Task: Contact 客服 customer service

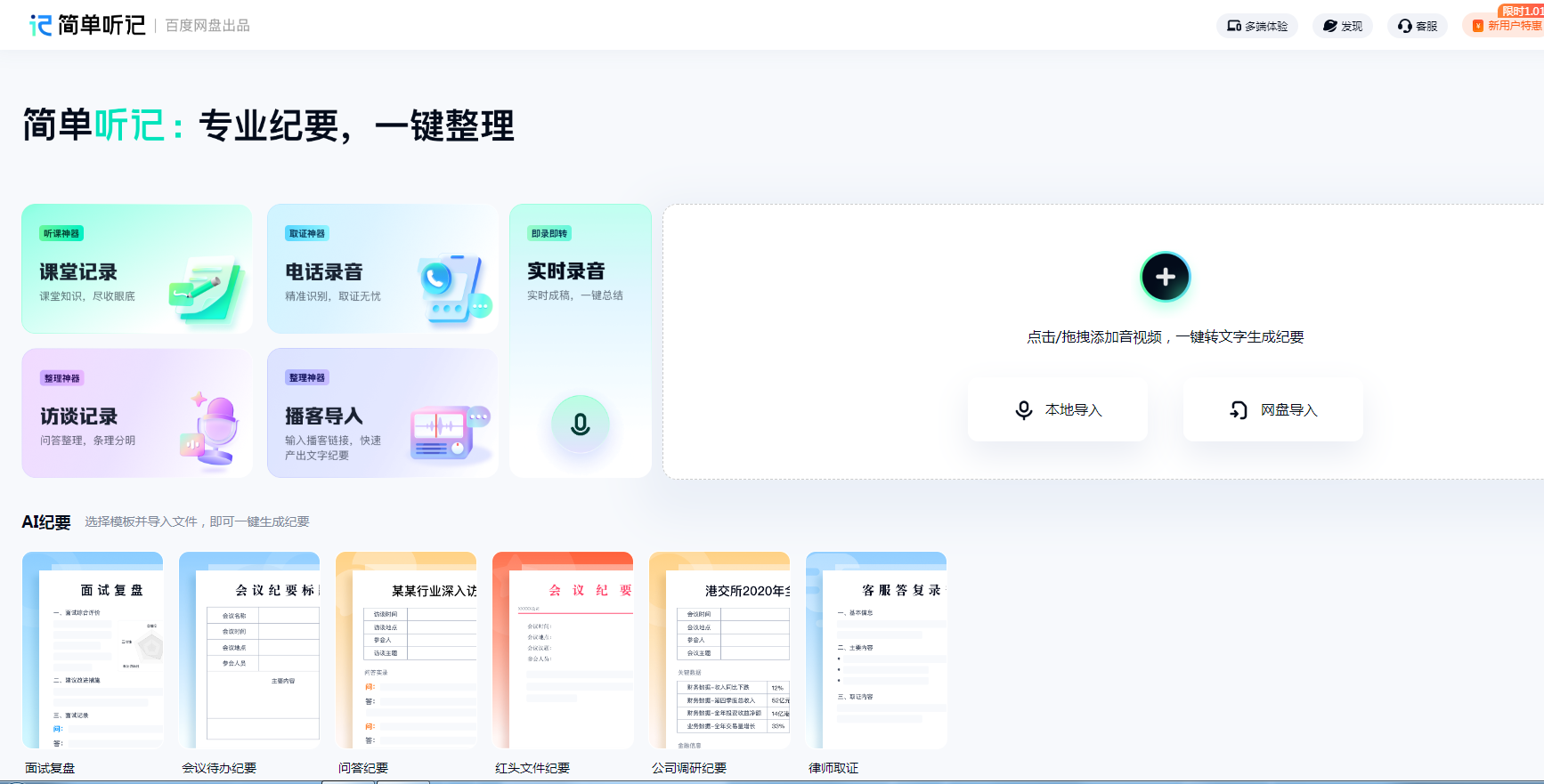Action: tap(1418, 26)
